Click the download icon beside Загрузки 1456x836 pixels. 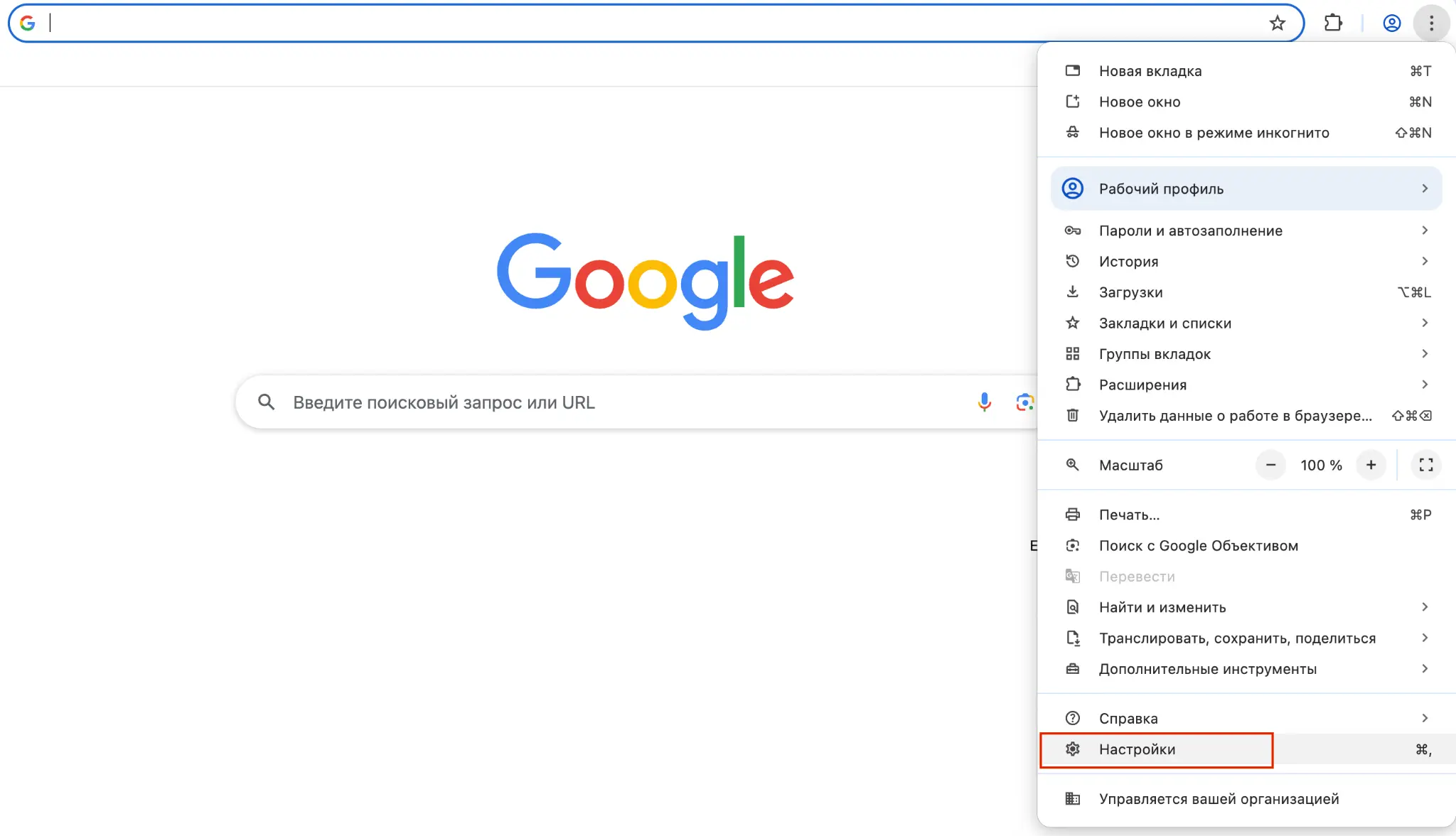1073,291
